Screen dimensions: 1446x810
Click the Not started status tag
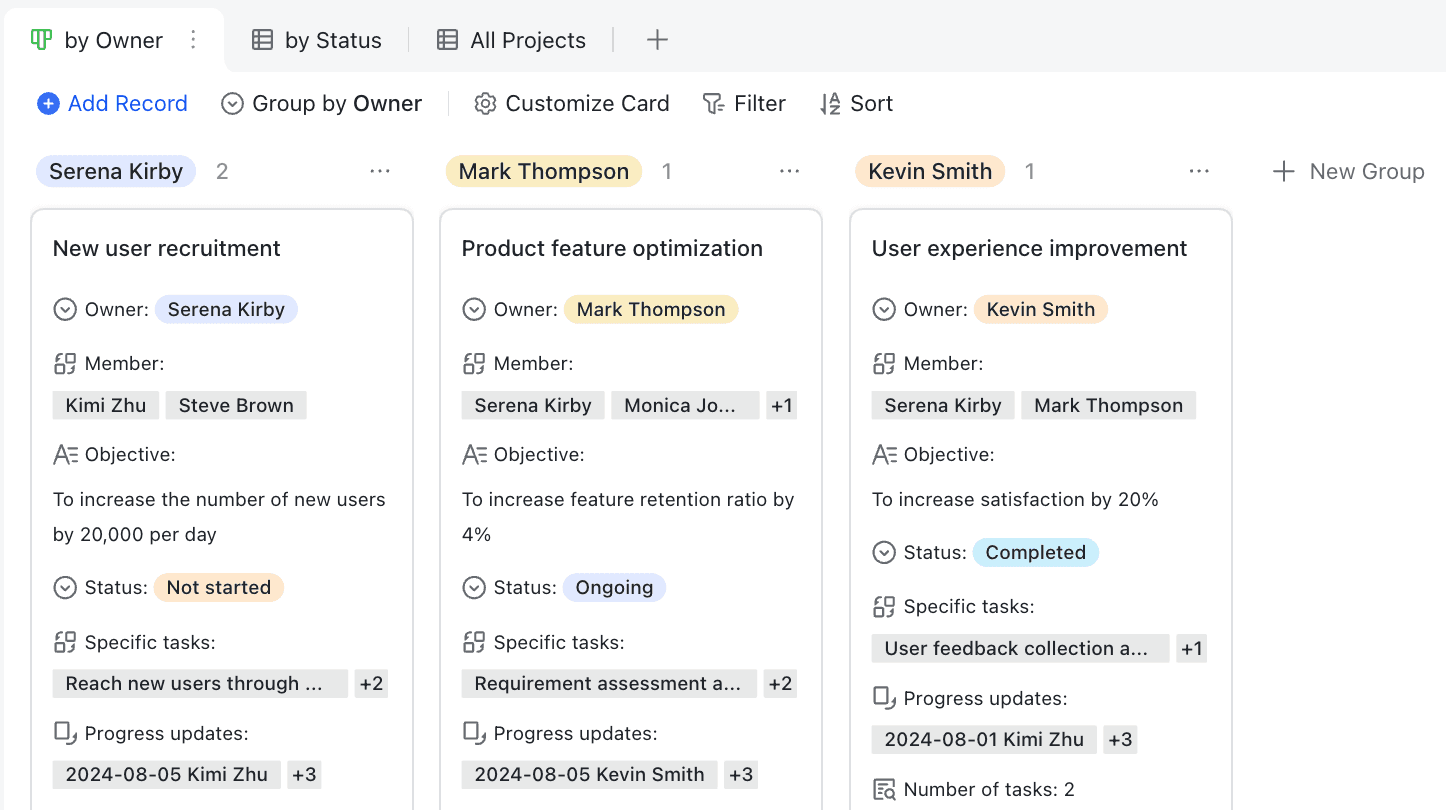pyautogui.click(x=218, y=588)
